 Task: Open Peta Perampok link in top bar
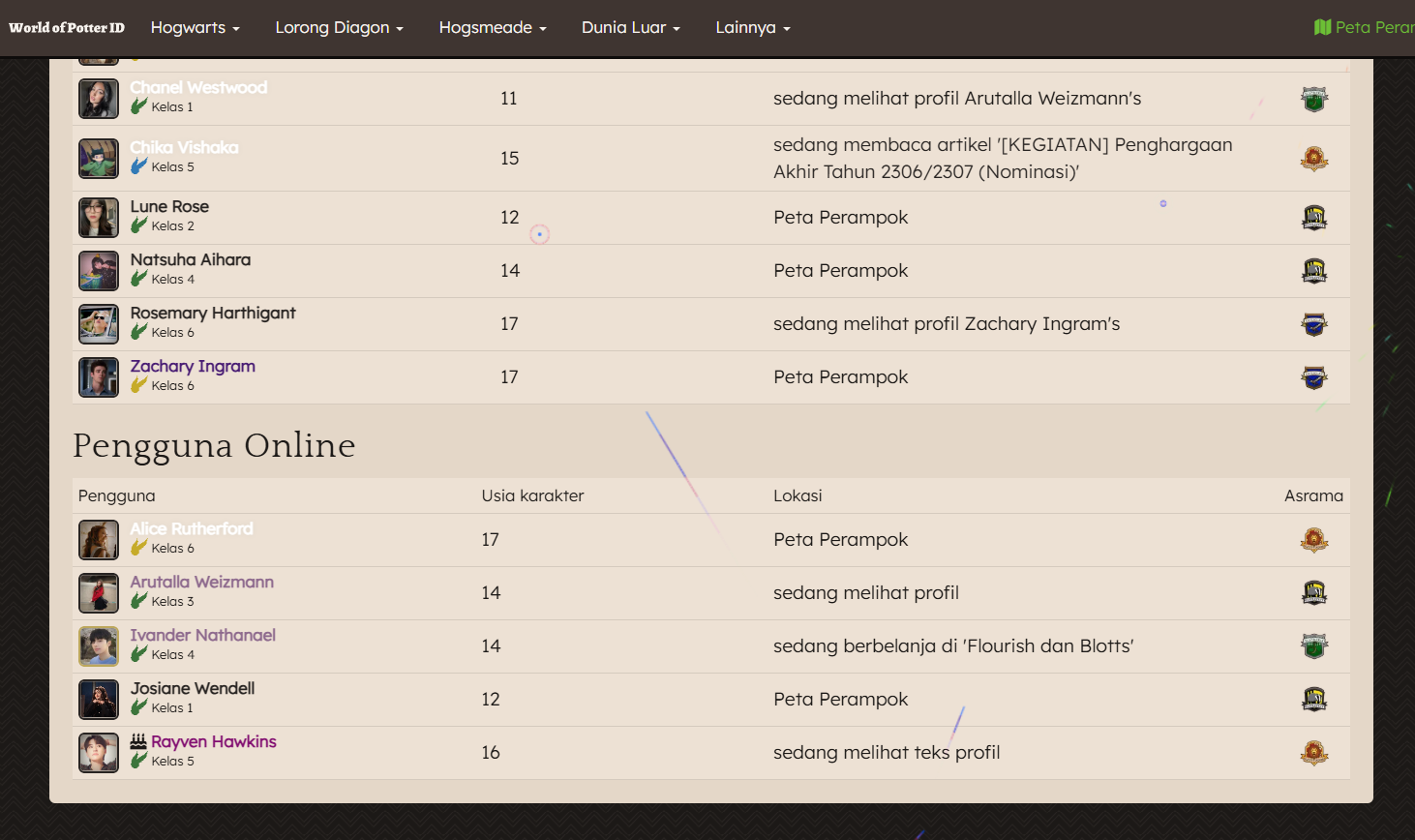pos(1373,27)
